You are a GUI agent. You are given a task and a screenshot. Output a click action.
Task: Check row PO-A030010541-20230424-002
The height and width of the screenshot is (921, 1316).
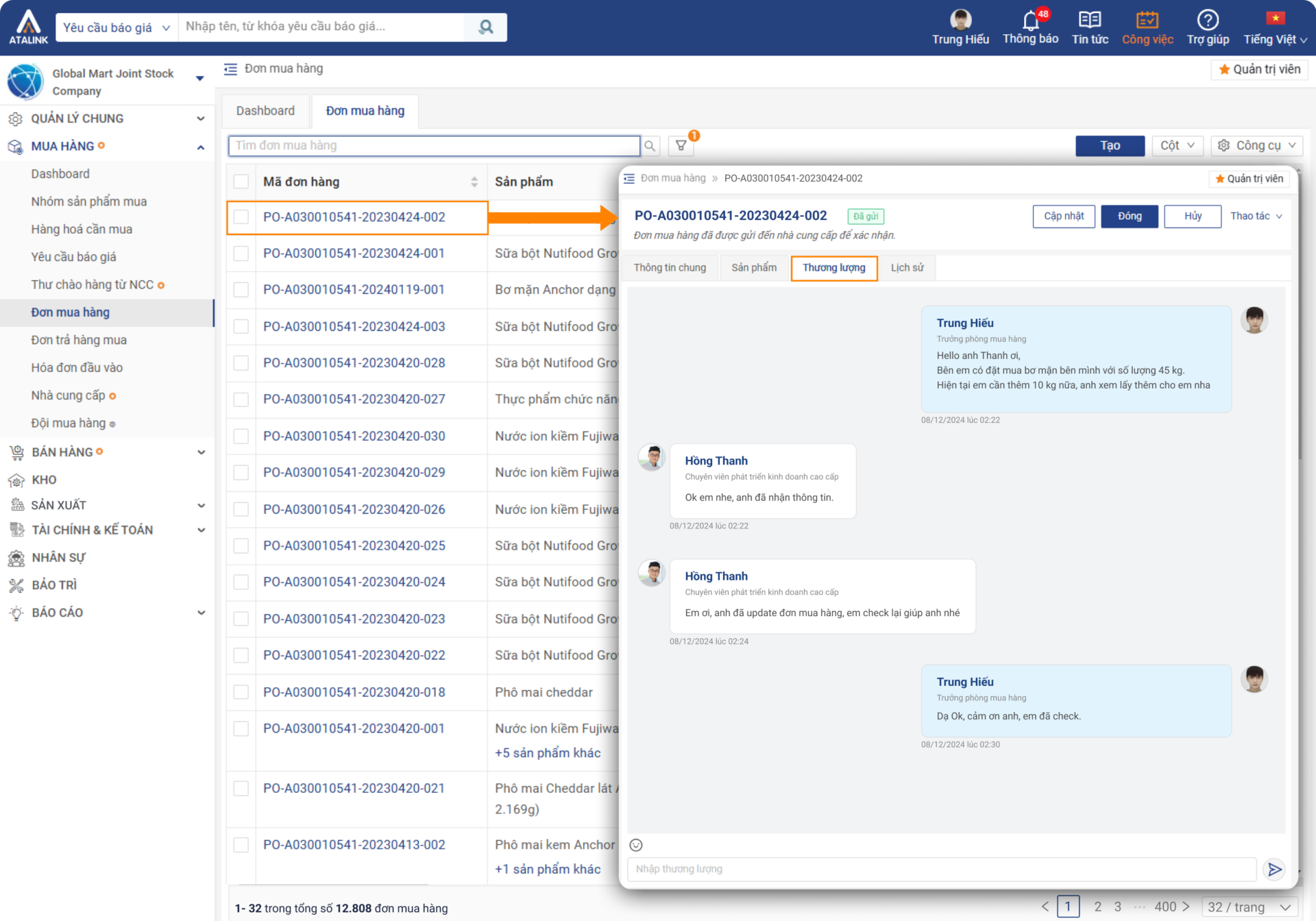point(241,217)
